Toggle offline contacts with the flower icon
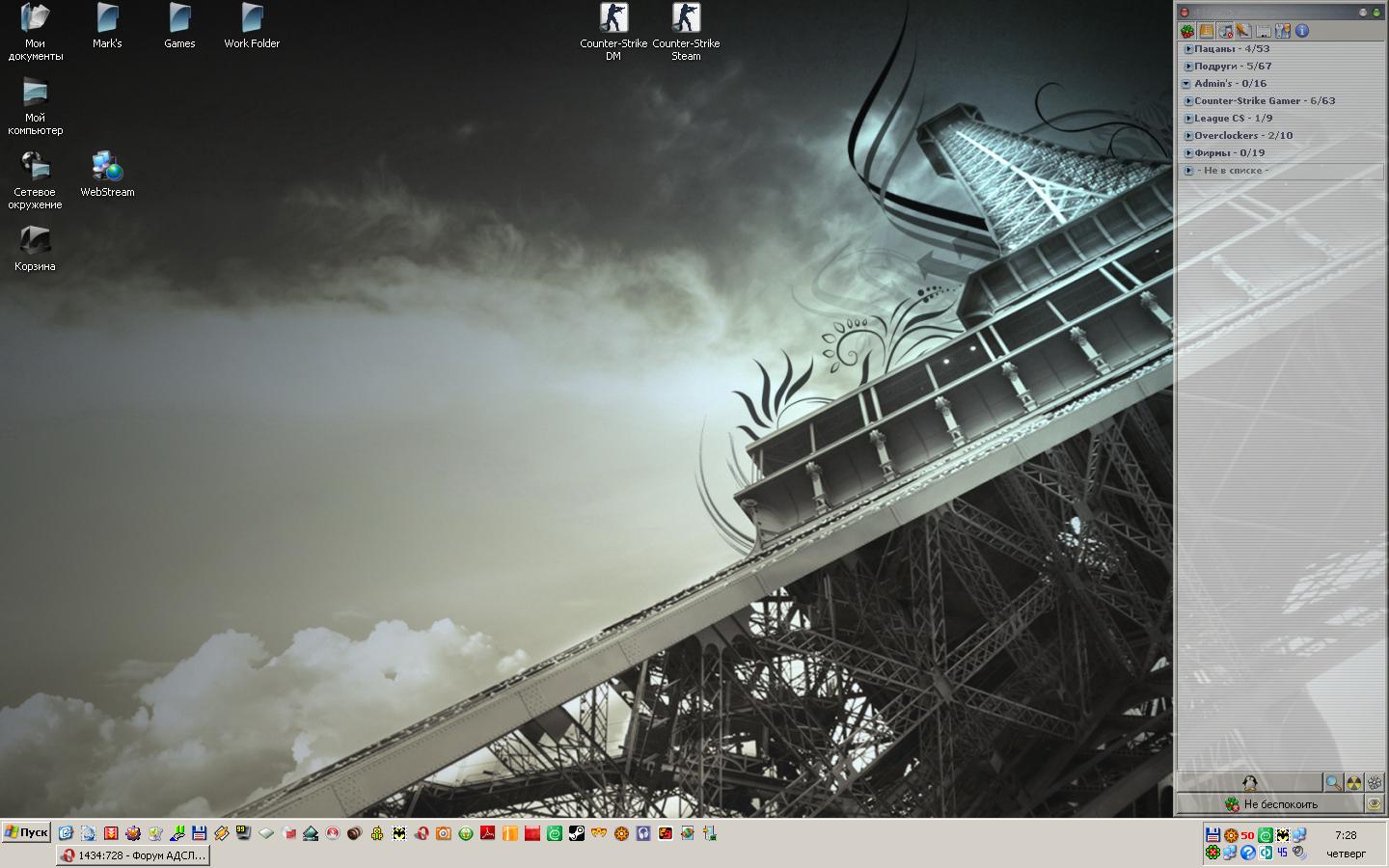1389x868 pixels. pos(1187,31)
